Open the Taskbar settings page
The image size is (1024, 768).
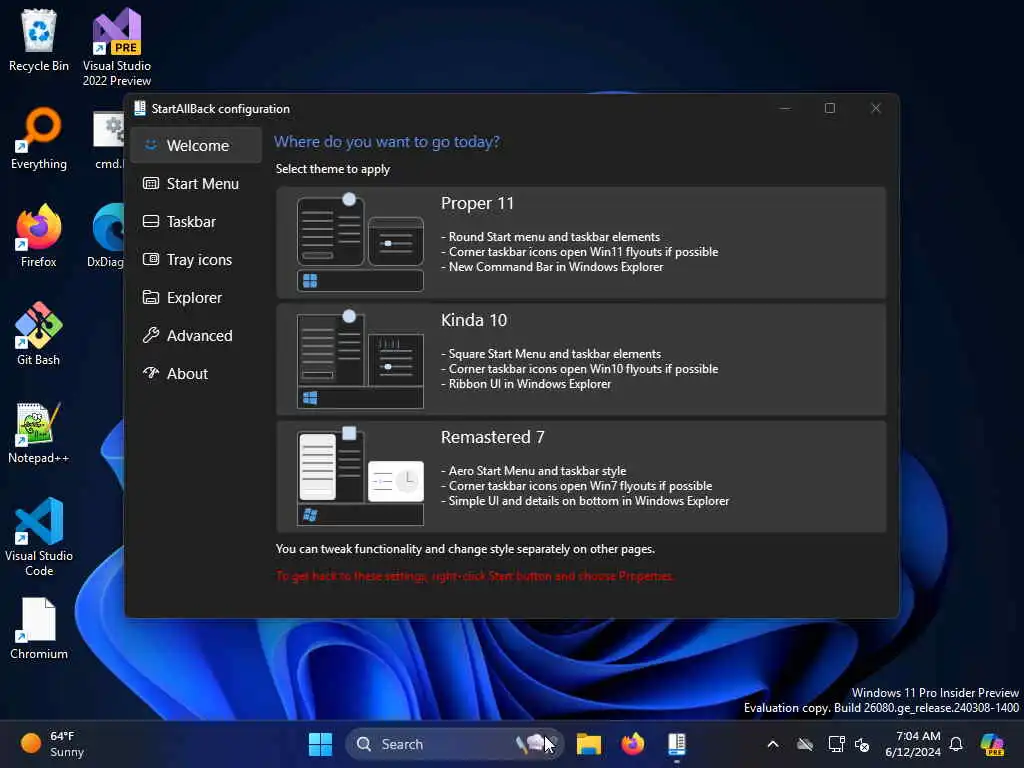(195, 221)
